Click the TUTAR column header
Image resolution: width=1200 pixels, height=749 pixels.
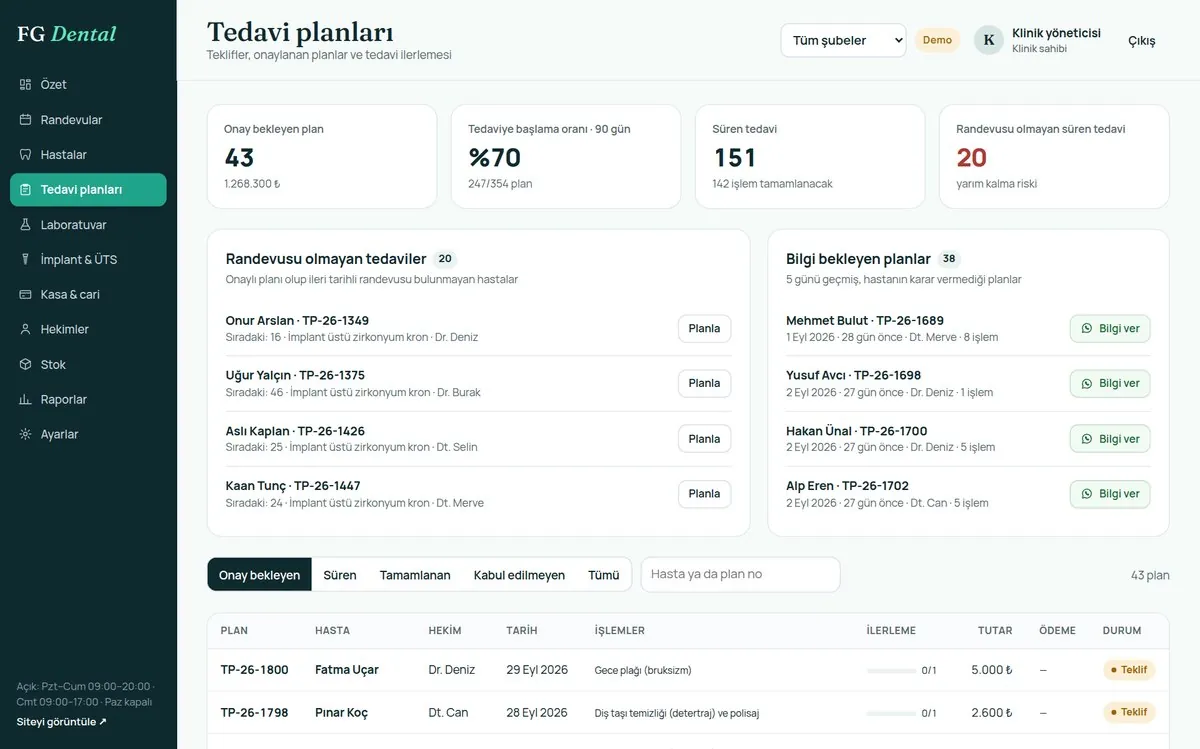point(995,631)
